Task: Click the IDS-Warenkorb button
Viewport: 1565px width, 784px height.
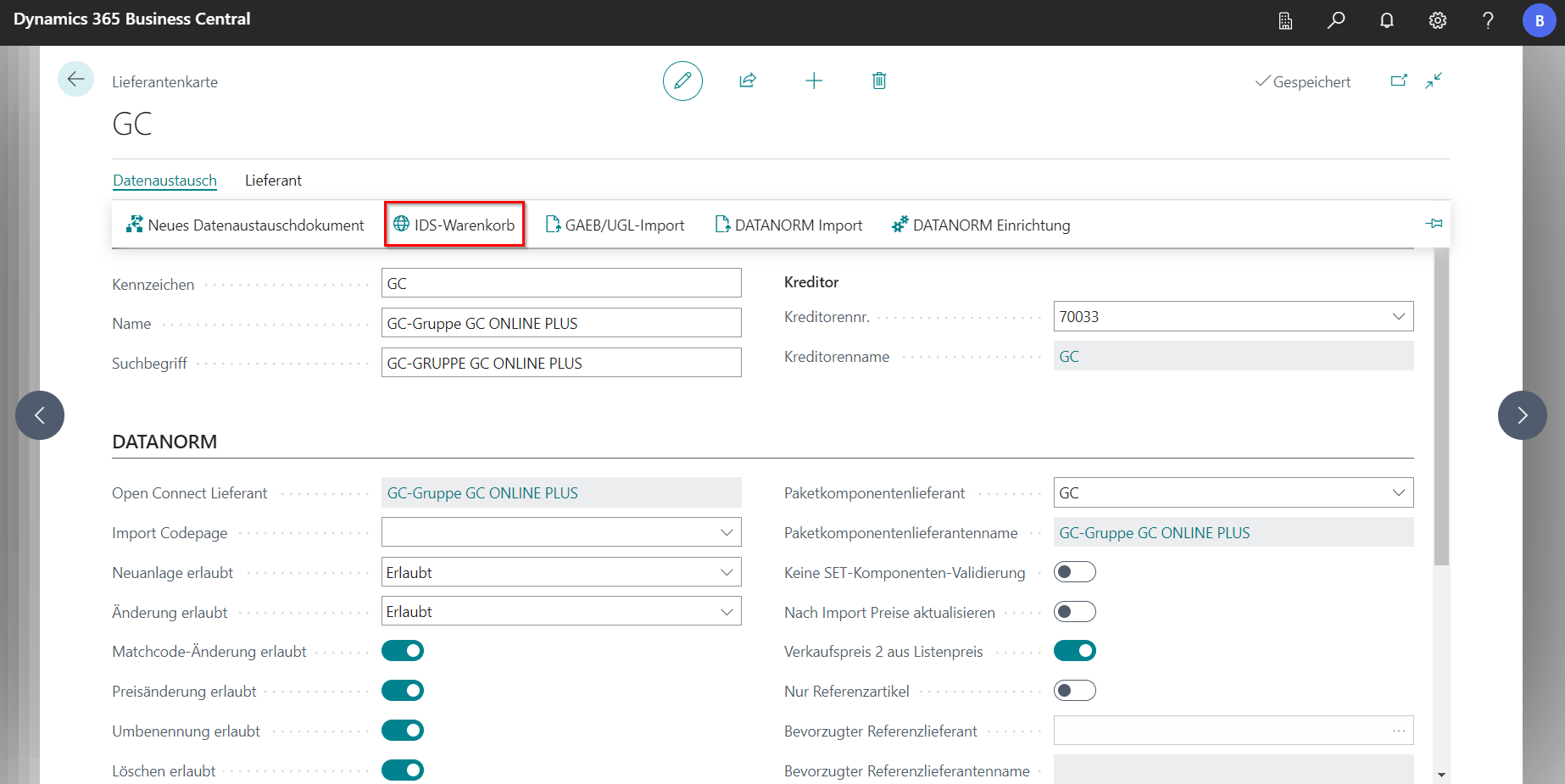Action: 454,225
